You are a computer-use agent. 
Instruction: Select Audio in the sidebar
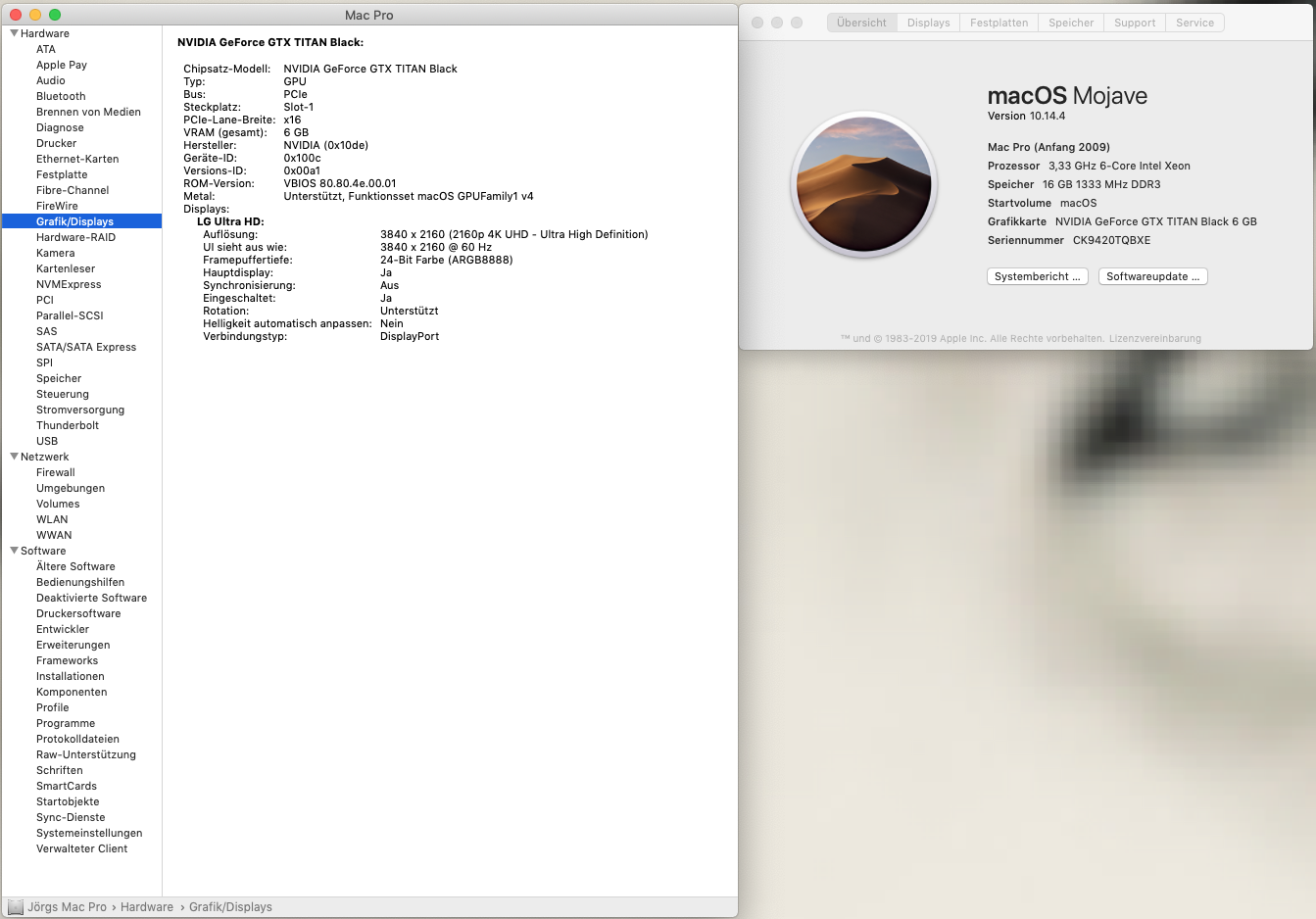[51, 80]
